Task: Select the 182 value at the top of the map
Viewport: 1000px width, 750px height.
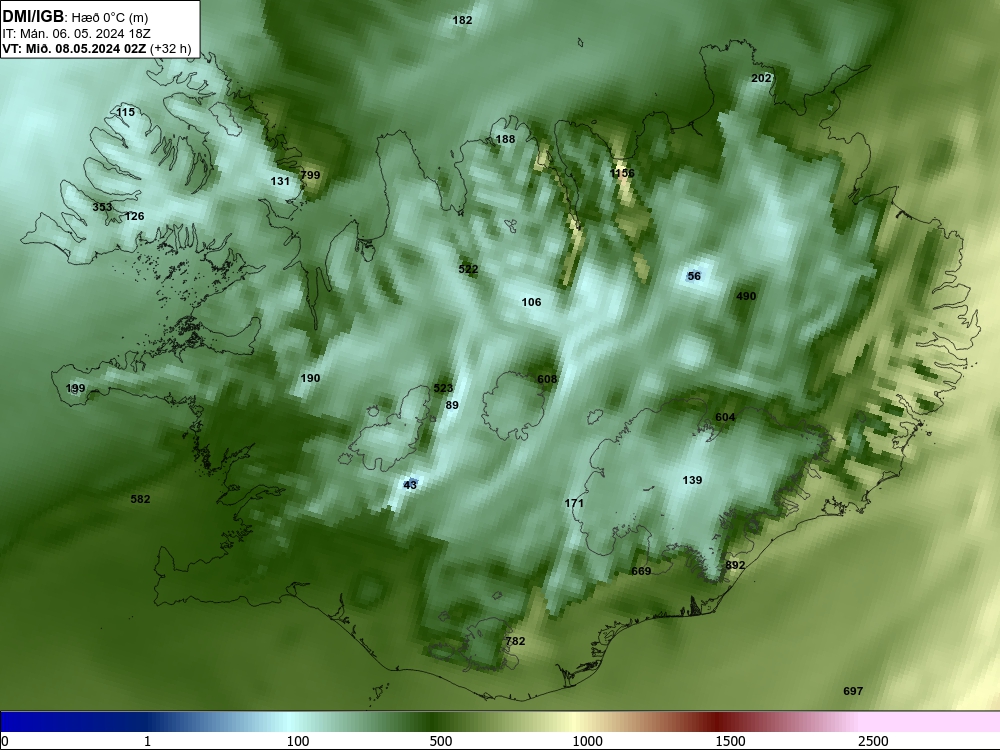Action: pos(462,20)
